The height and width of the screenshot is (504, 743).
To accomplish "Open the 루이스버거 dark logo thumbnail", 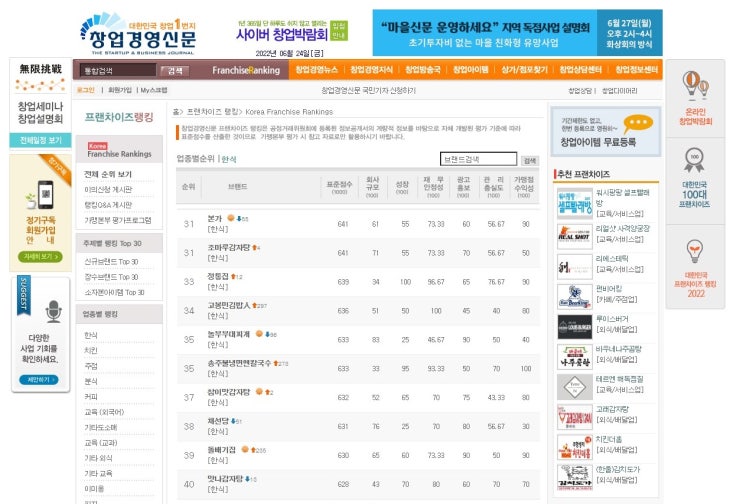I will (574, 327).
